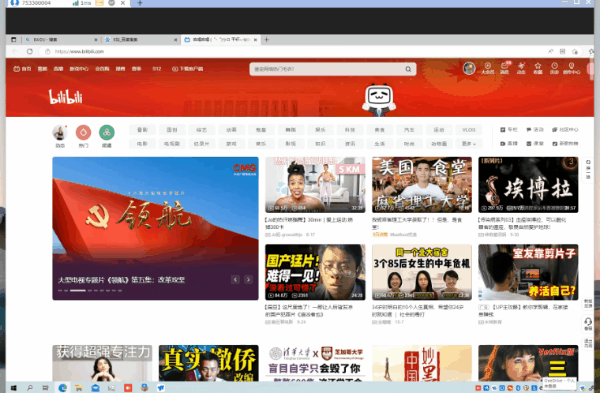Select the 动物圈 category chip
Image resolution: width=600 pixels, height=393 pixels.
pos(439,144)
